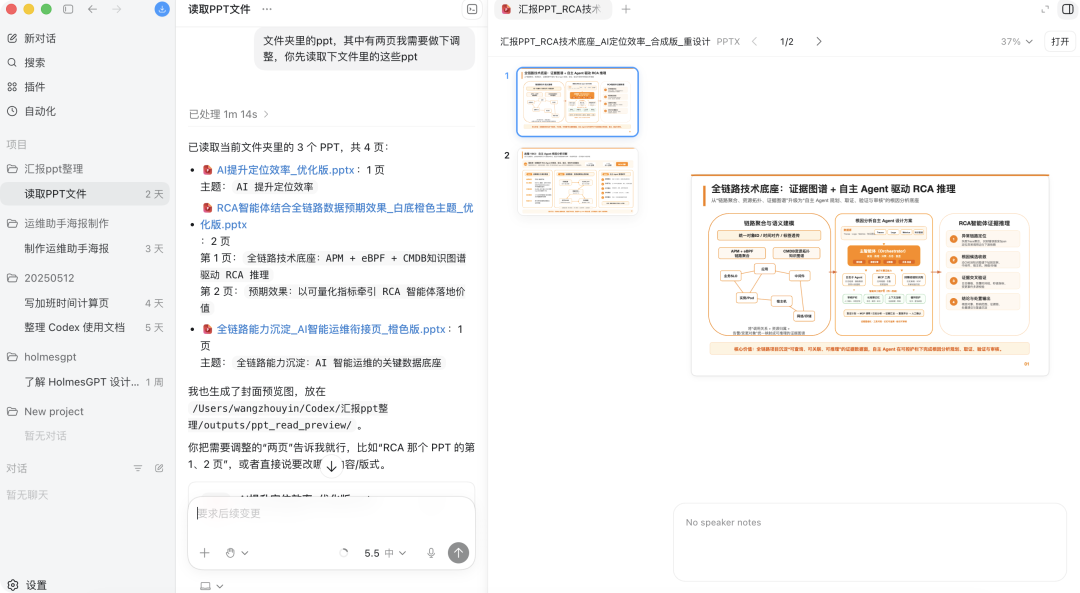Collapse the holmesgpt project folder
This screenshot has width=1080, height=593.
(x=85, y=357)
